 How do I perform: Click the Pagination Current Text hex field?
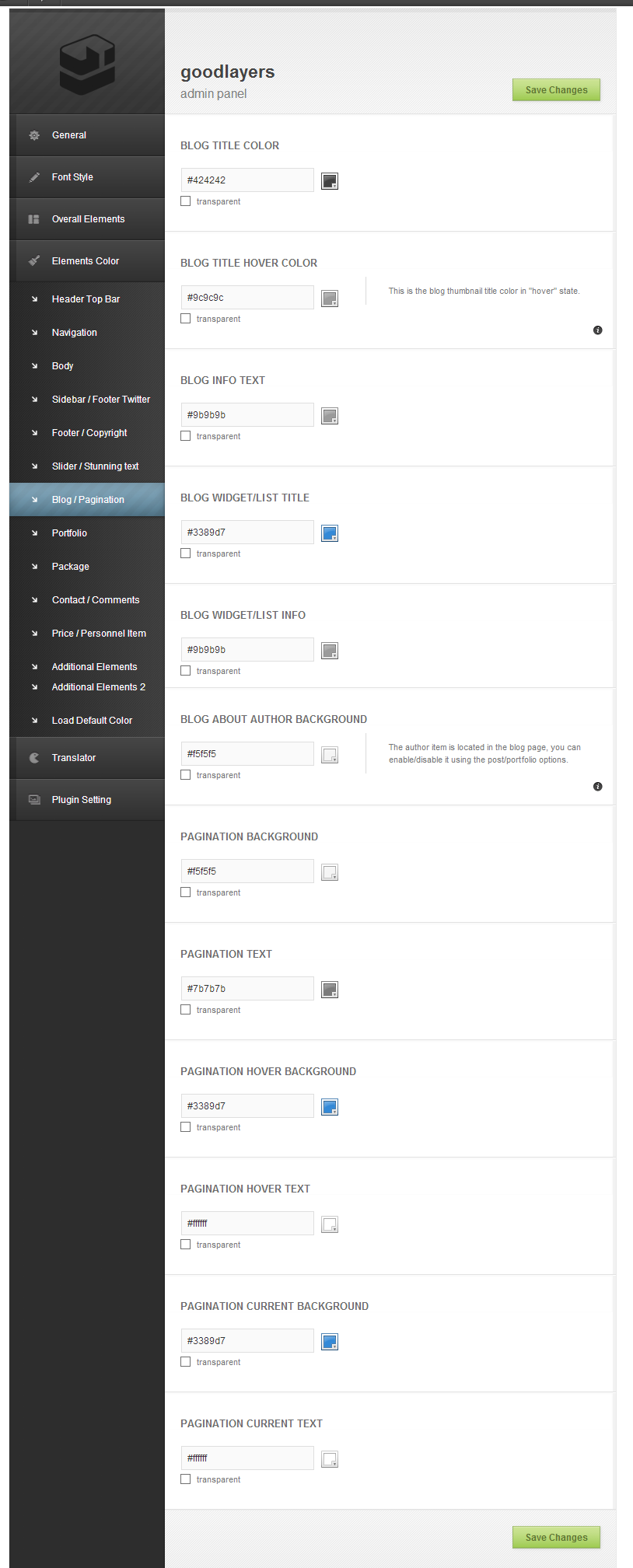point(247,1458)
